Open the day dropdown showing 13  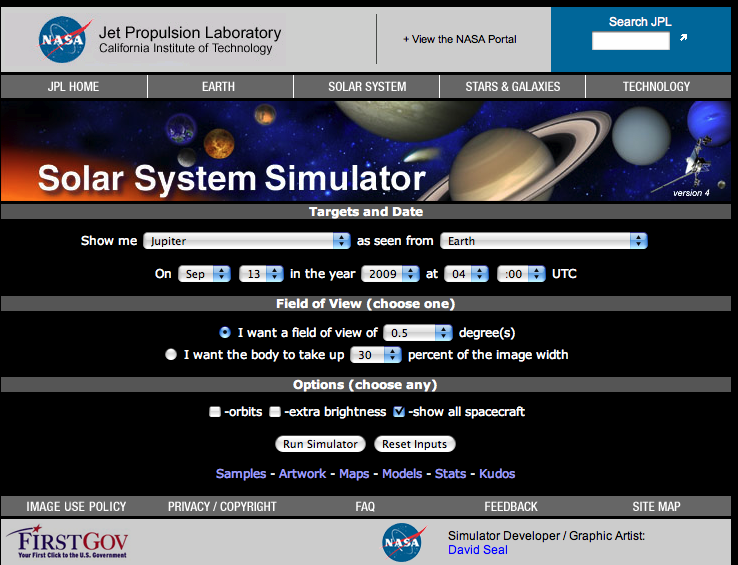[x=261, y=274]
